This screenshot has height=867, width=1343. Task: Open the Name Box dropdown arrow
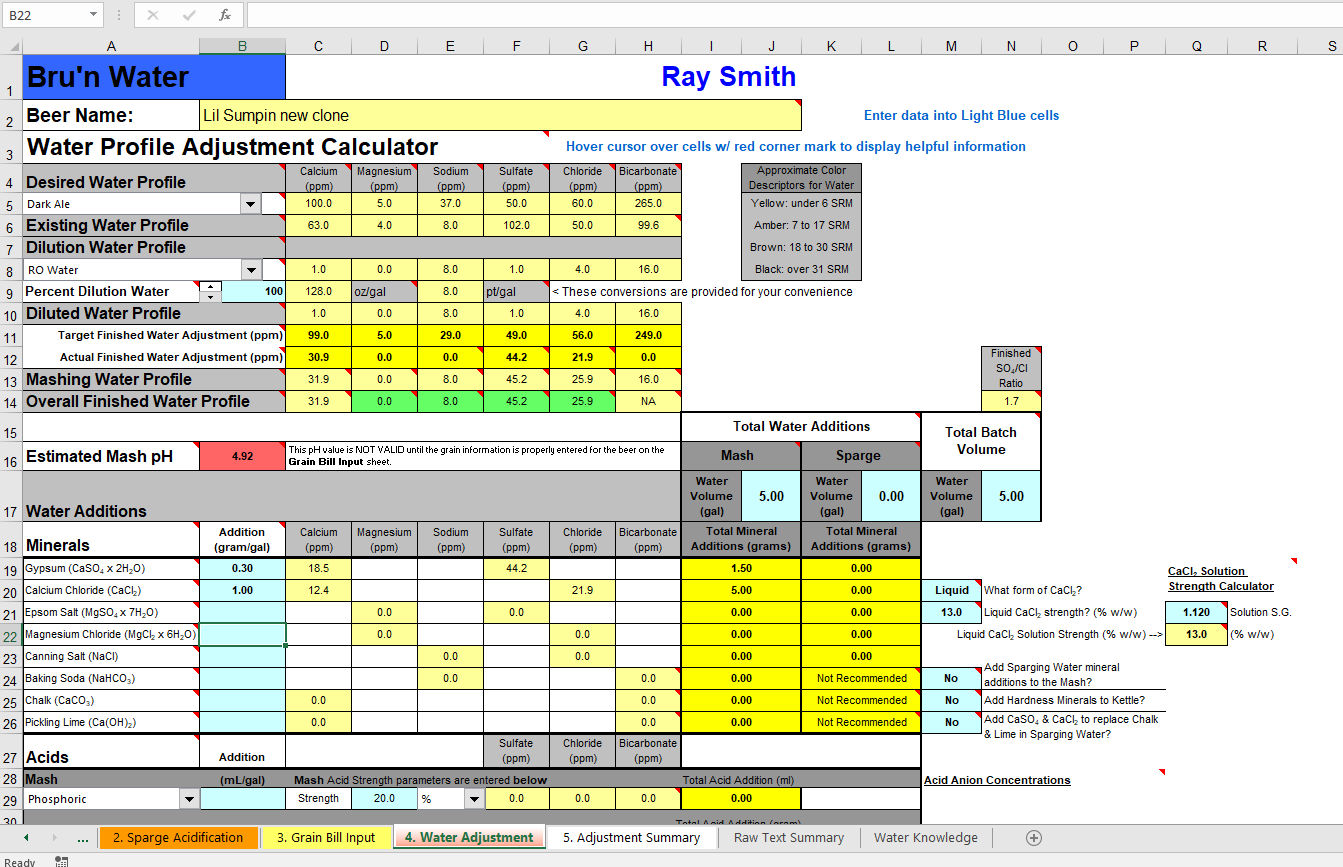coord(94,15)
